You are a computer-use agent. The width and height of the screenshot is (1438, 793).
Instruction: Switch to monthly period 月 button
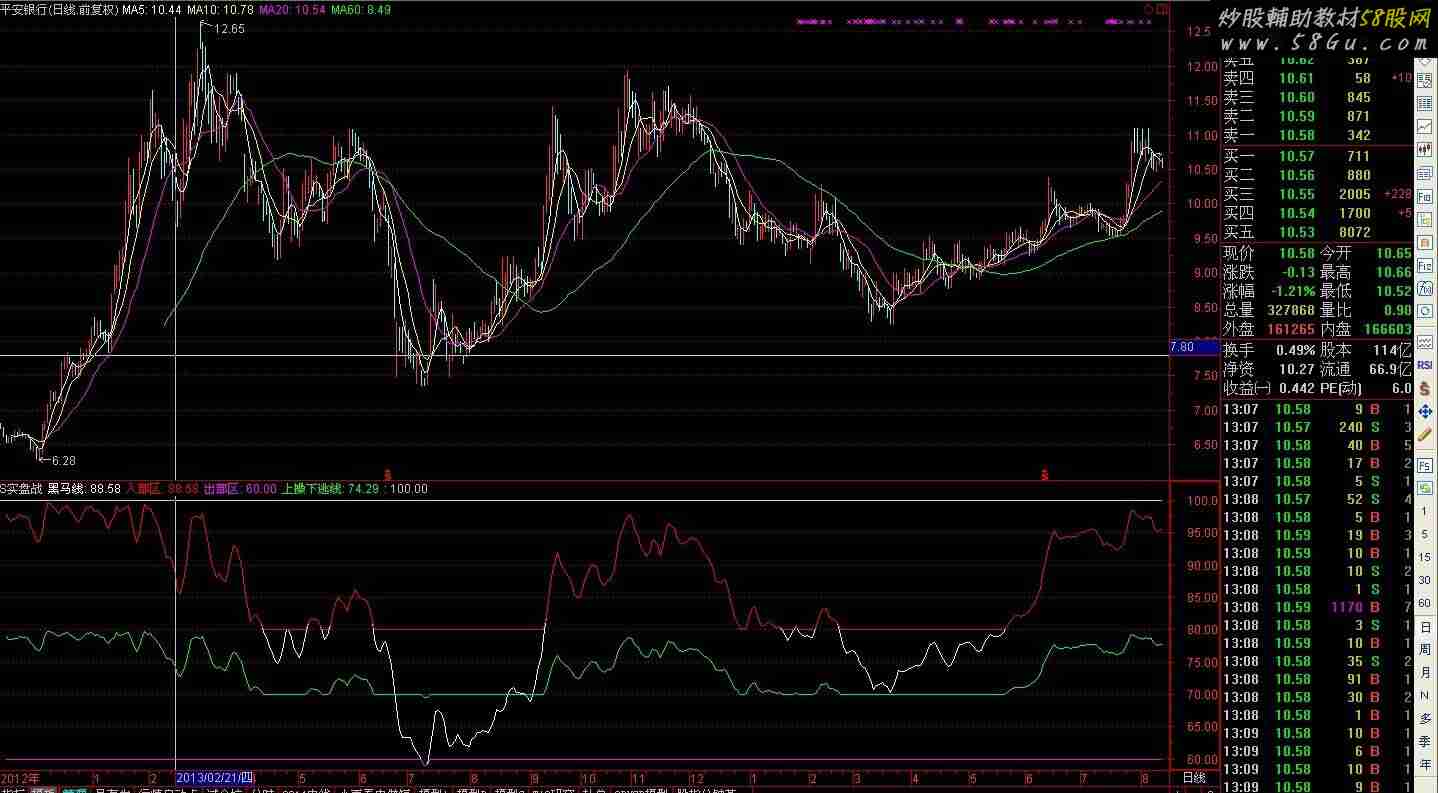[1424, 671]
